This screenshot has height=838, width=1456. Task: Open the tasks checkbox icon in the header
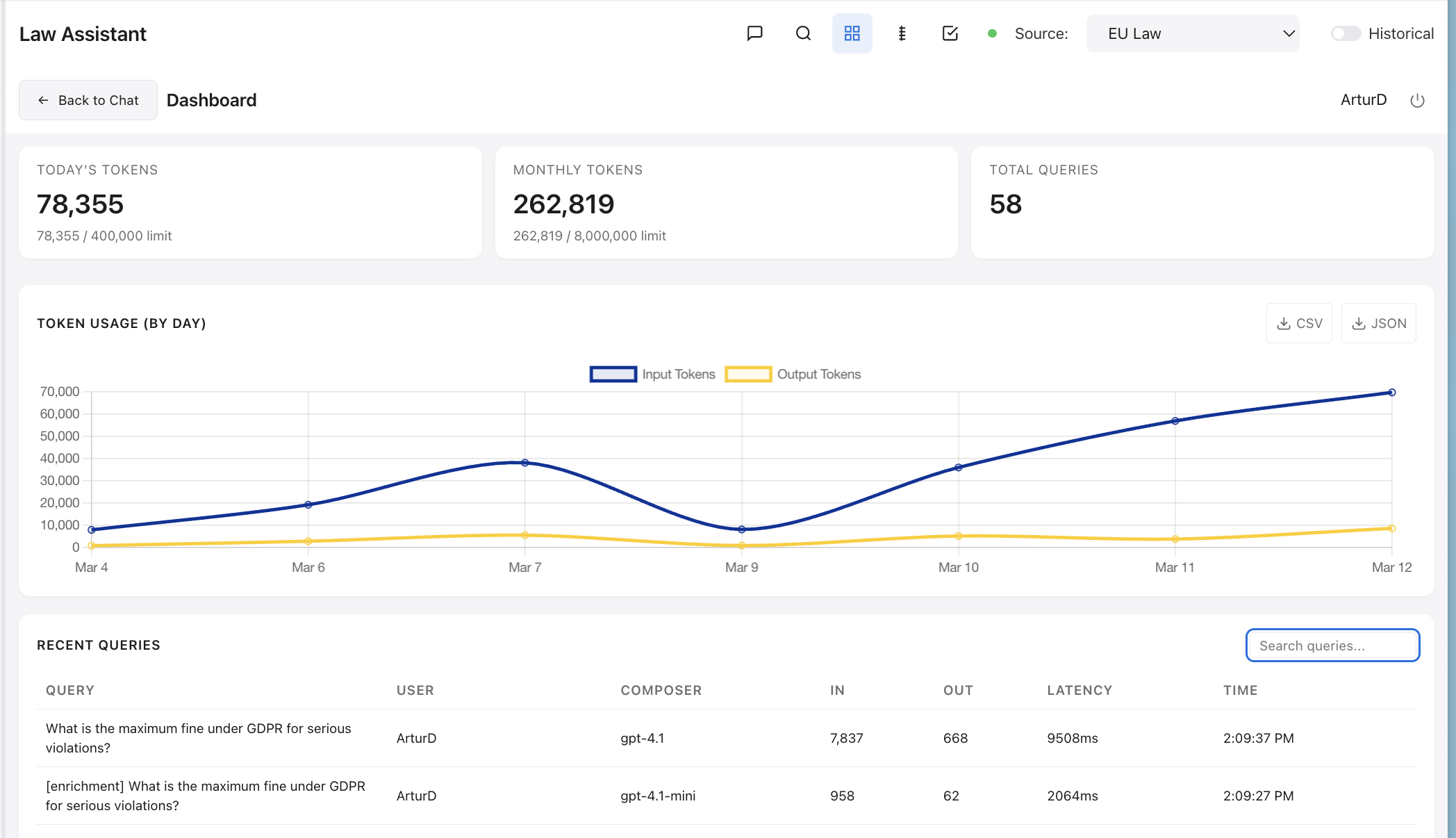pos(950,33)
